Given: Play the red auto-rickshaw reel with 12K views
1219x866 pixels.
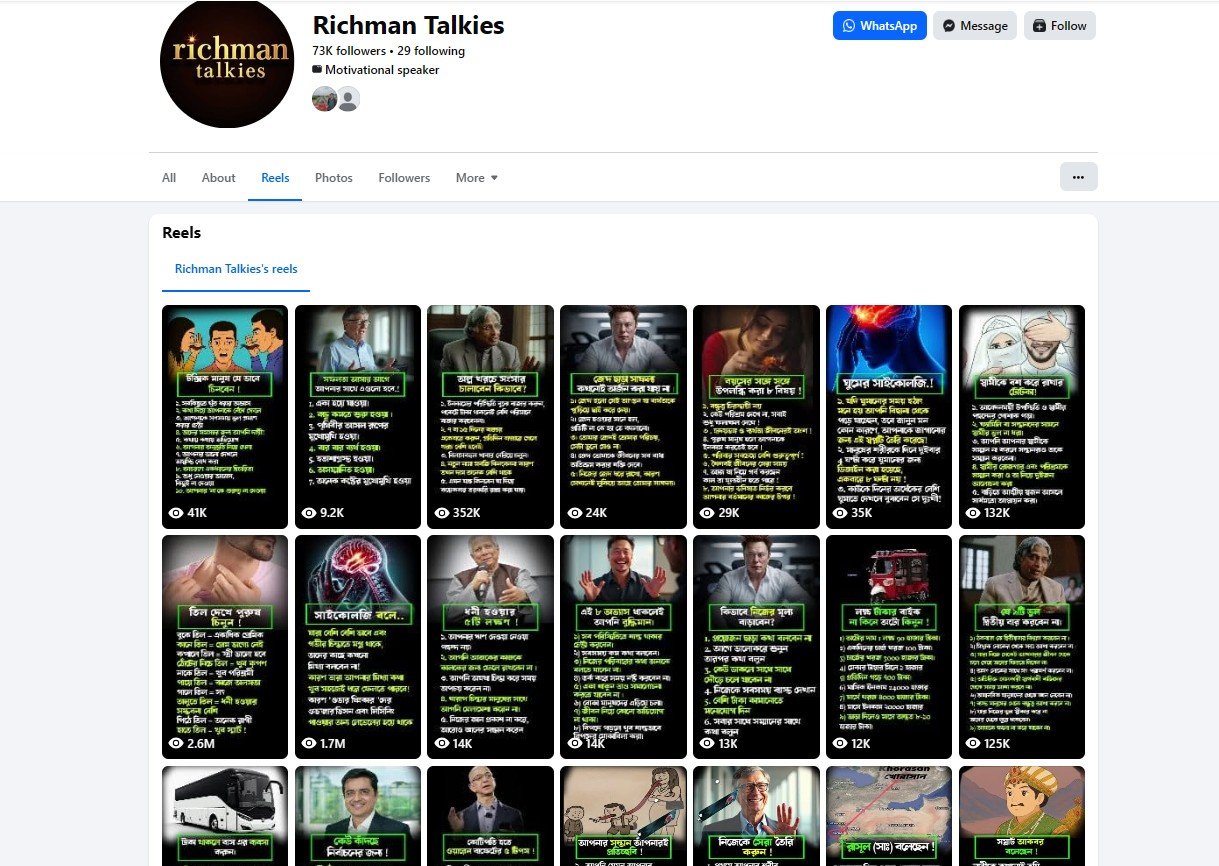Looking at the screenshot, I should point(889,647).
